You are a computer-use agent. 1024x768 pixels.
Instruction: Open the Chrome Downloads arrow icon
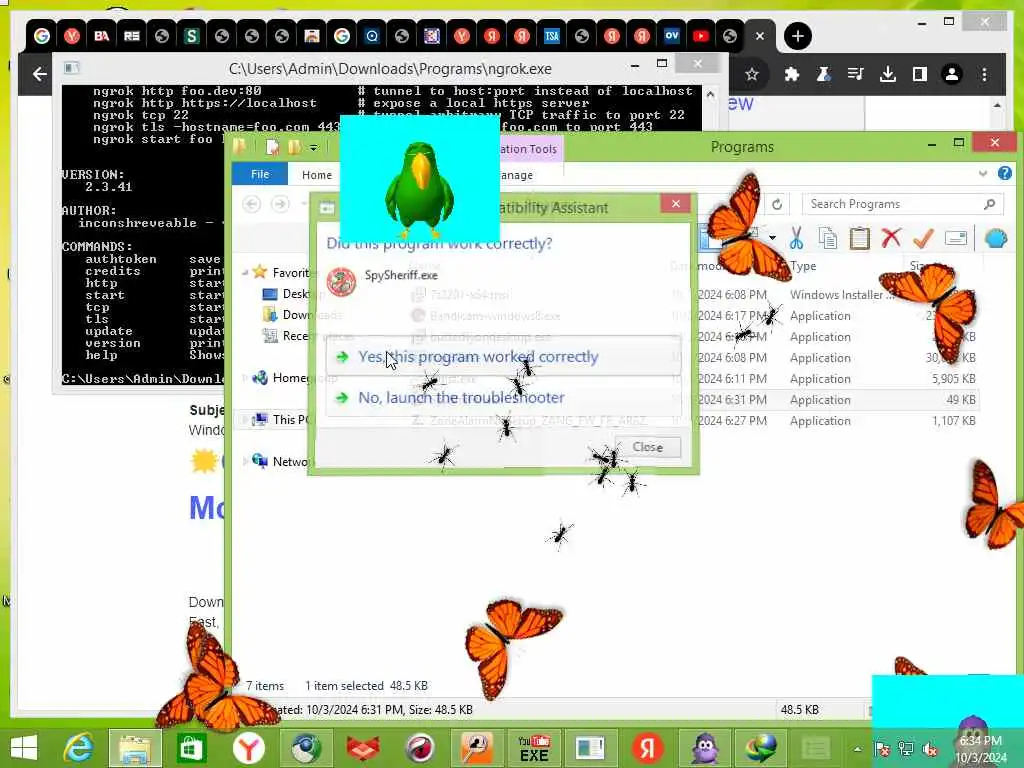(888, 74)
